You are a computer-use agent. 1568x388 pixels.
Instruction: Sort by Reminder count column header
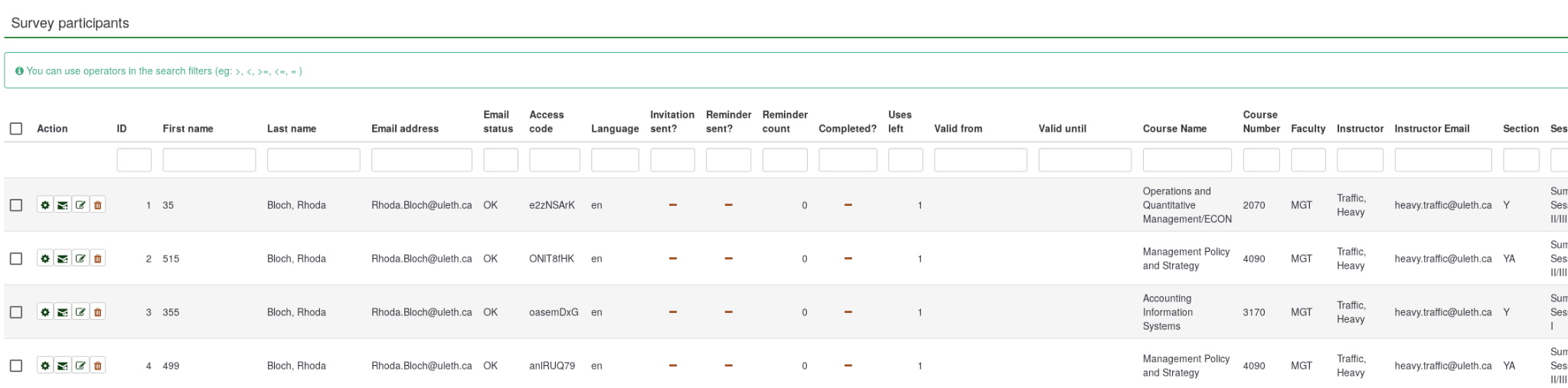pyautogui.click(x=785, y=122)
